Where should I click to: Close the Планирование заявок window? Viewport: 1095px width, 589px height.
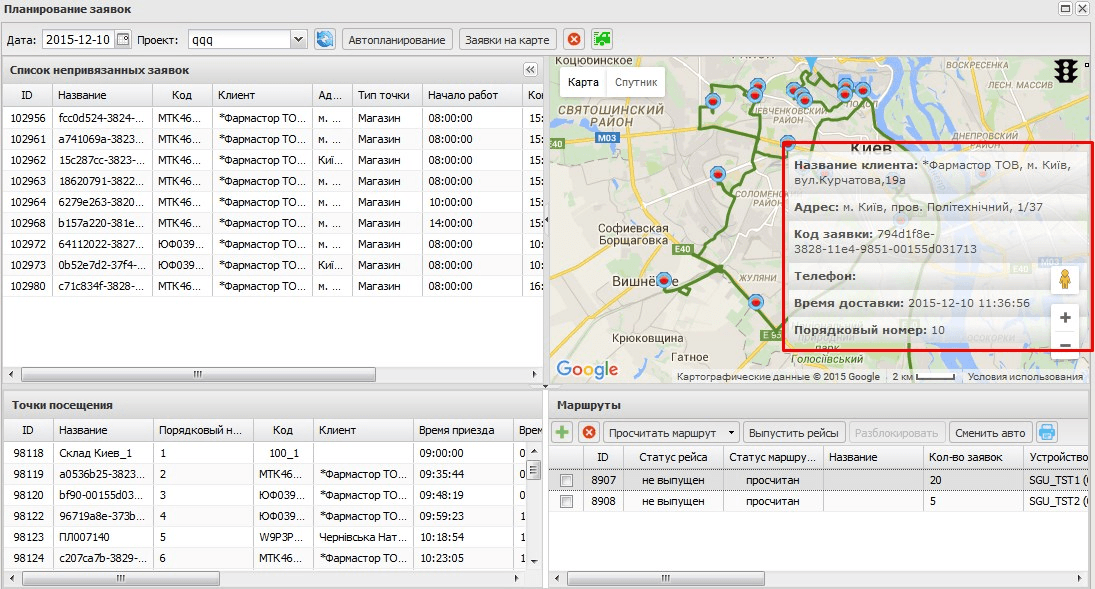1082,8
